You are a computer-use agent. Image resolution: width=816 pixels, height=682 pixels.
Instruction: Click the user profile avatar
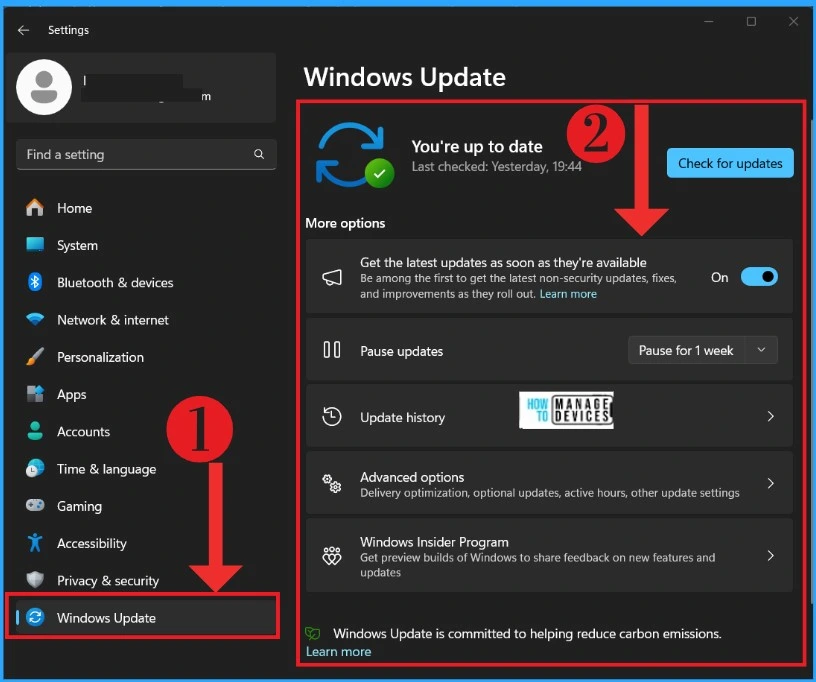pyautogui.click(x=44, y=87)
